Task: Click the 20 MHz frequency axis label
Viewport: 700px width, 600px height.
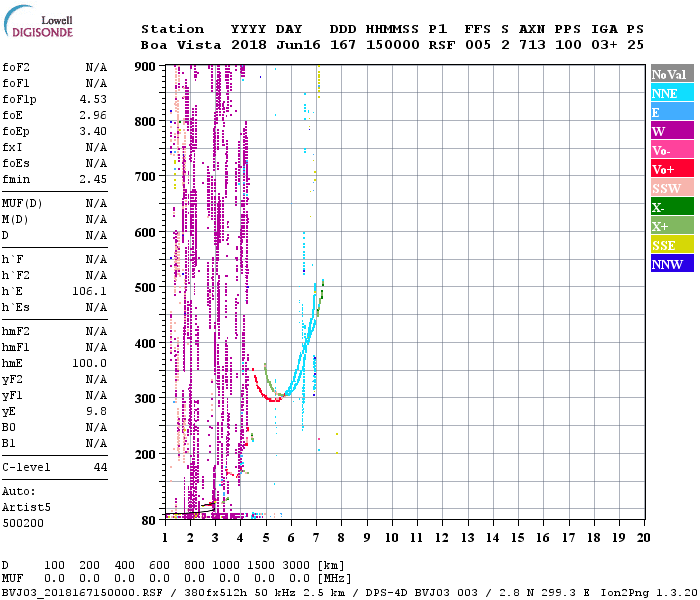Action: [x=643, y=538]
